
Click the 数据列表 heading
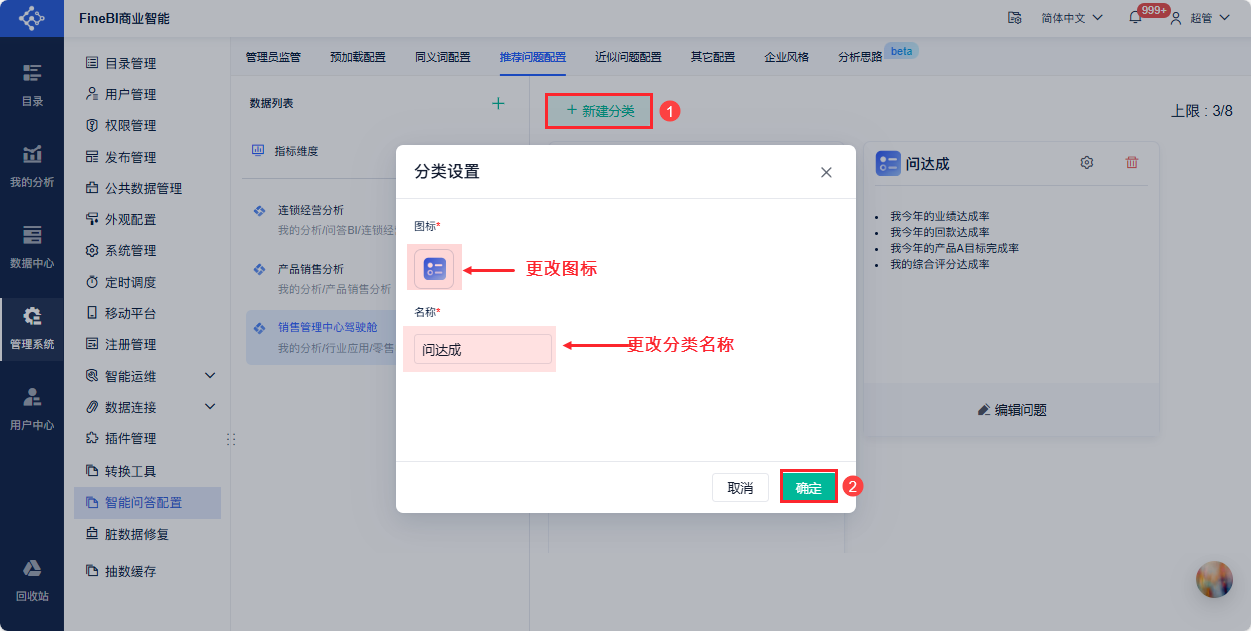pos(271,103)
